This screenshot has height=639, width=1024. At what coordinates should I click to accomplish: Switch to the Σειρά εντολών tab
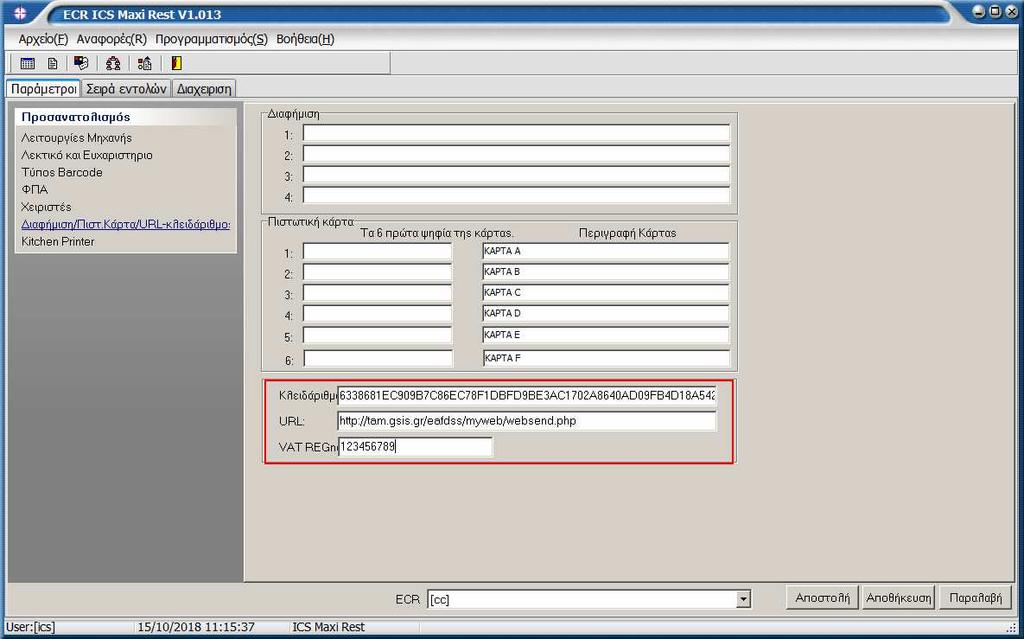[126, 88]
